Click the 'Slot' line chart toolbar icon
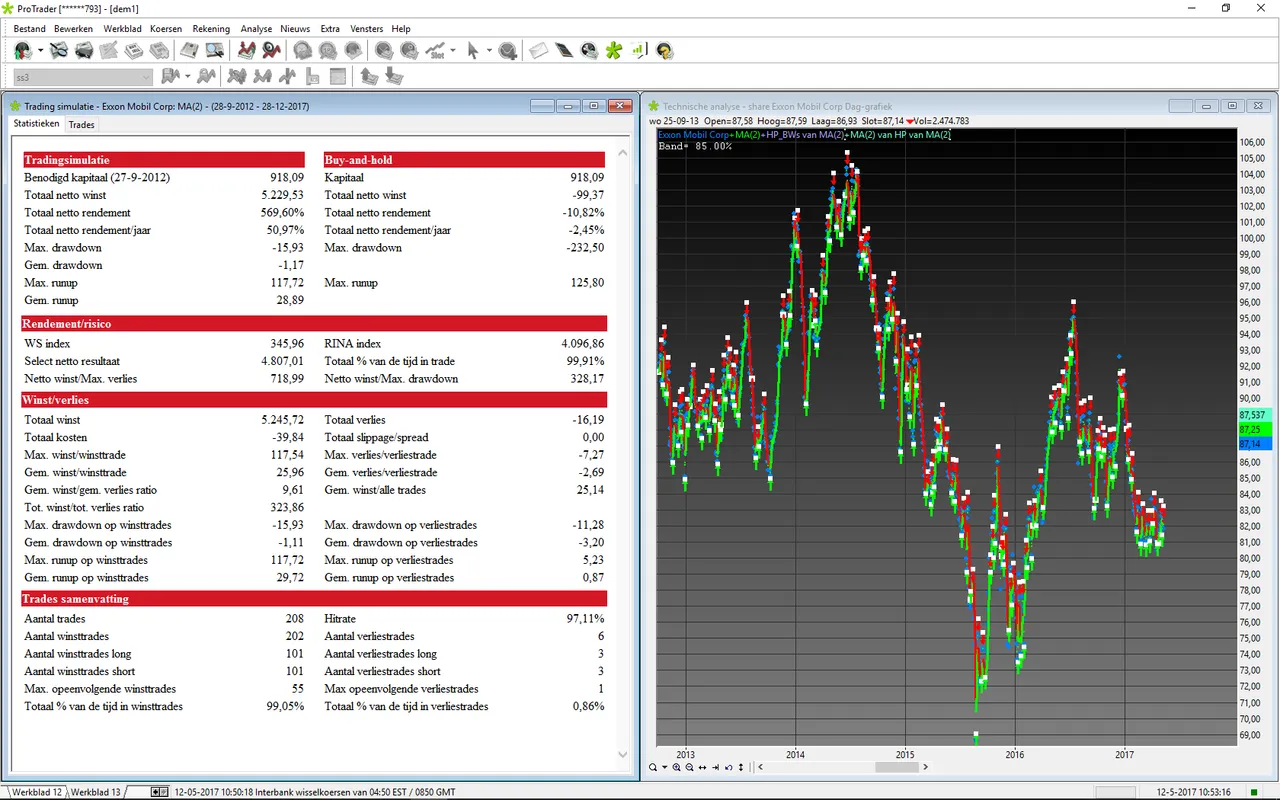The height and width of the screenshot is (800, 1280). 436,50
